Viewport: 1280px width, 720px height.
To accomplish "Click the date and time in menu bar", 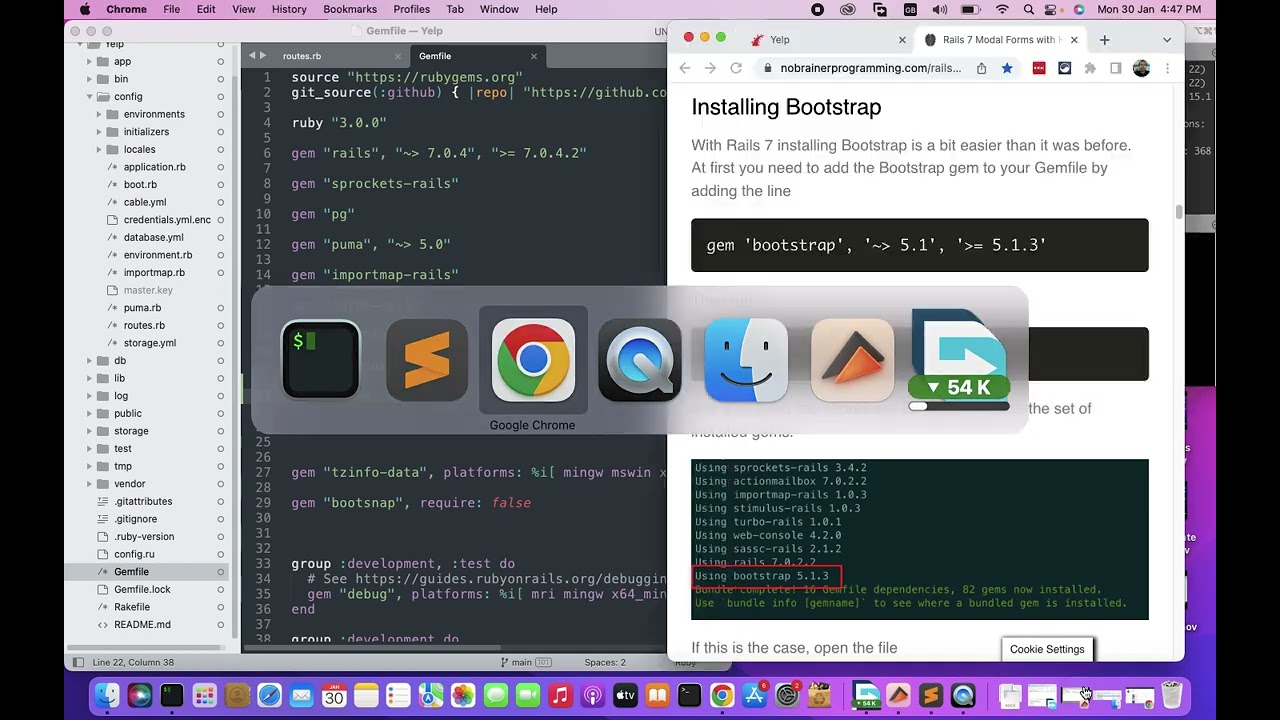I will (1149, 9).
